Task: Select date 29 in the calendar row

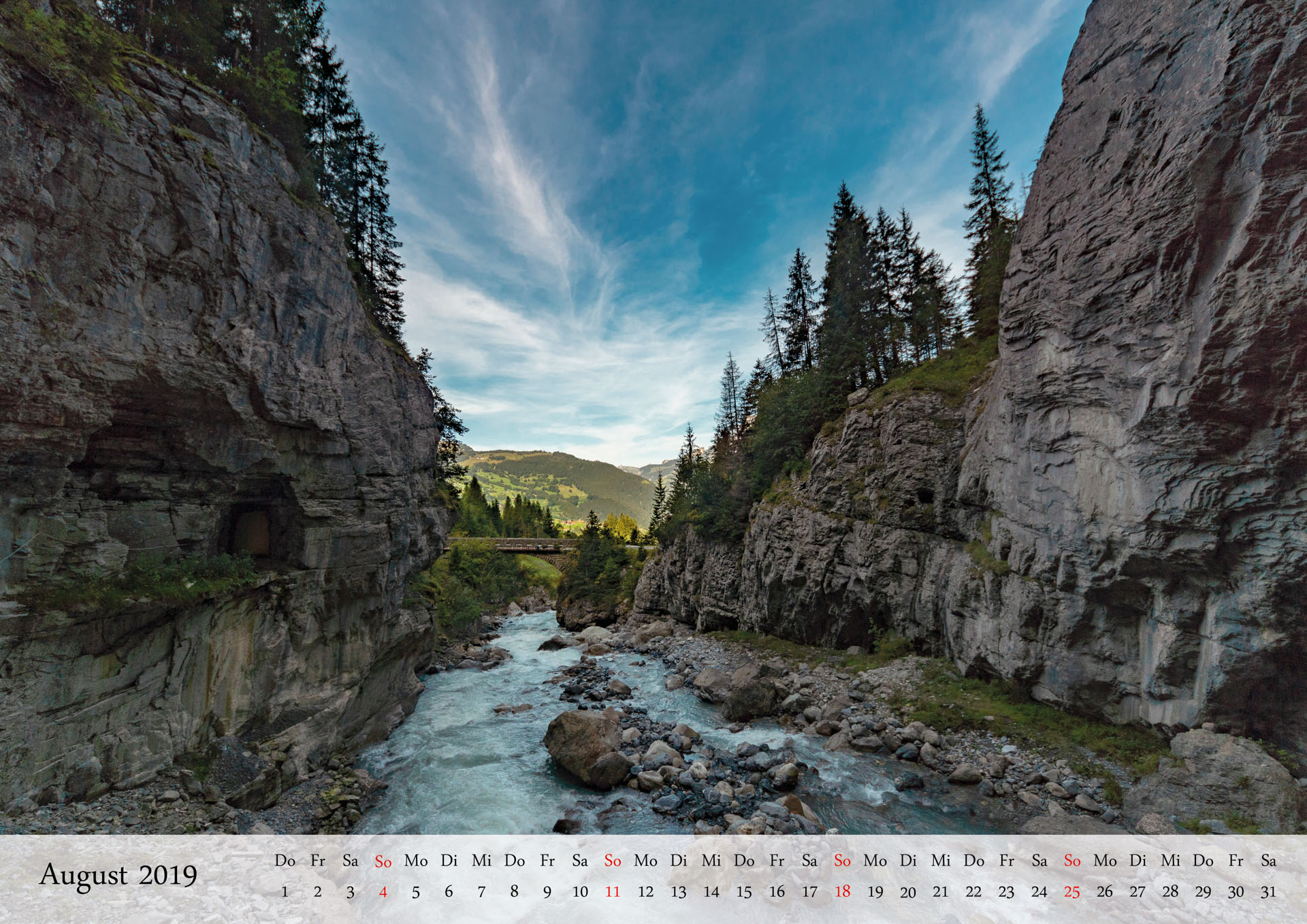Action: [1204, 891]
